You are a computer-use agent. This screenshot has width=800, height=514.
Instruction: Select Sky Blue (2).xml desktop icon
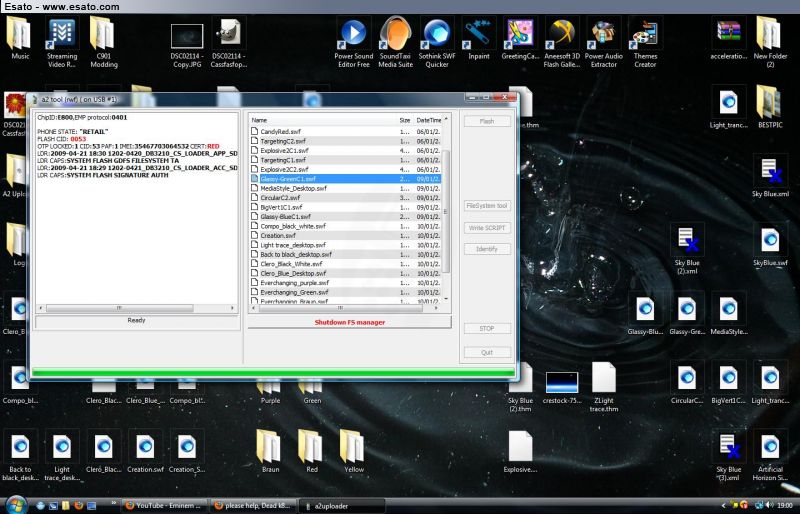pyautogui.click(x=687, y=249)
